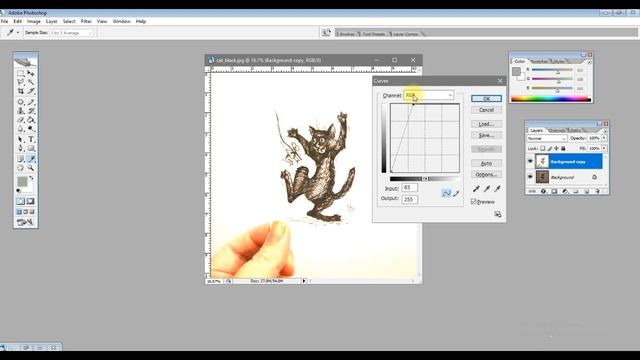
Task: Select the Type tool
Action: pyautogui.click(x=31, y=139)
